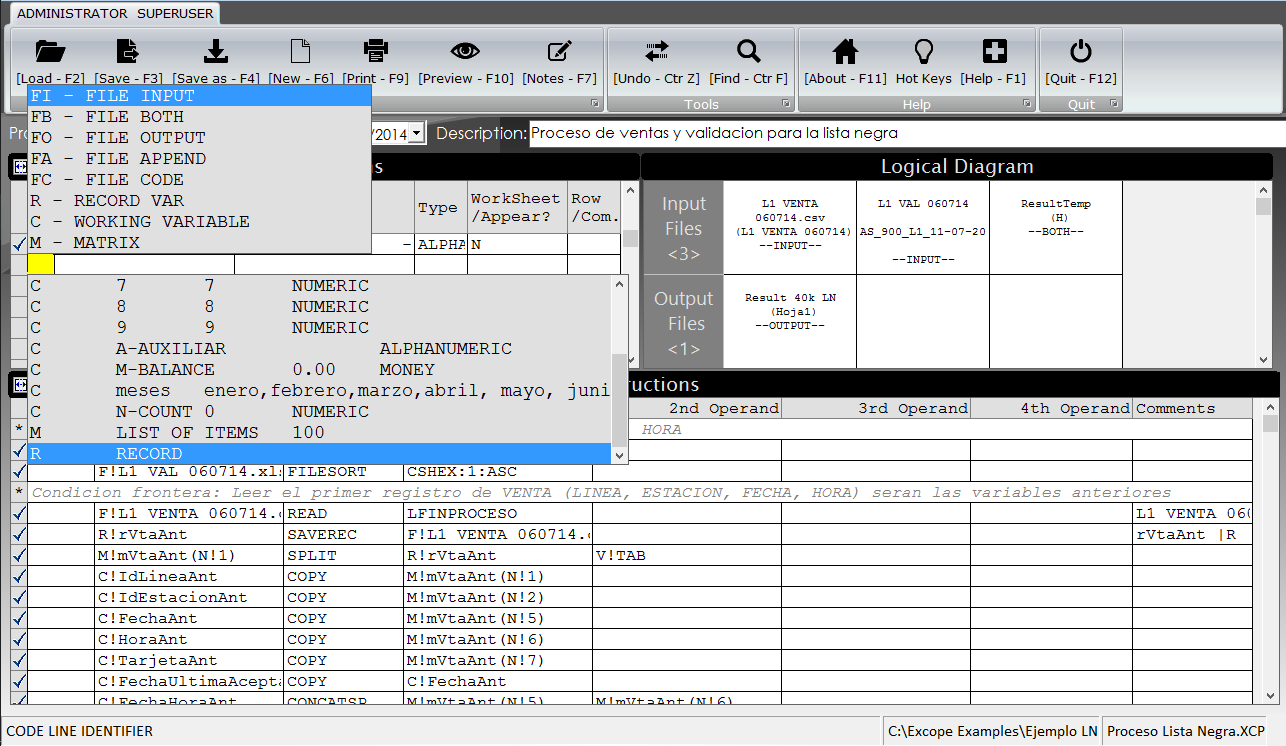Click the expand icon beside Variables panel header

[x=20, y=167]
